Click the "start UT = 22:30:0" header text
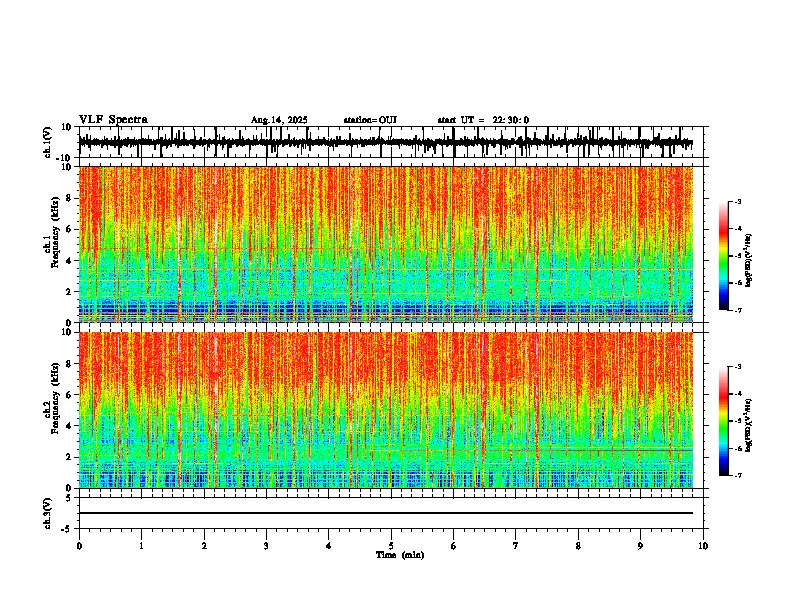The width and height of the screenshot is (792, 612). click(483, 120)
